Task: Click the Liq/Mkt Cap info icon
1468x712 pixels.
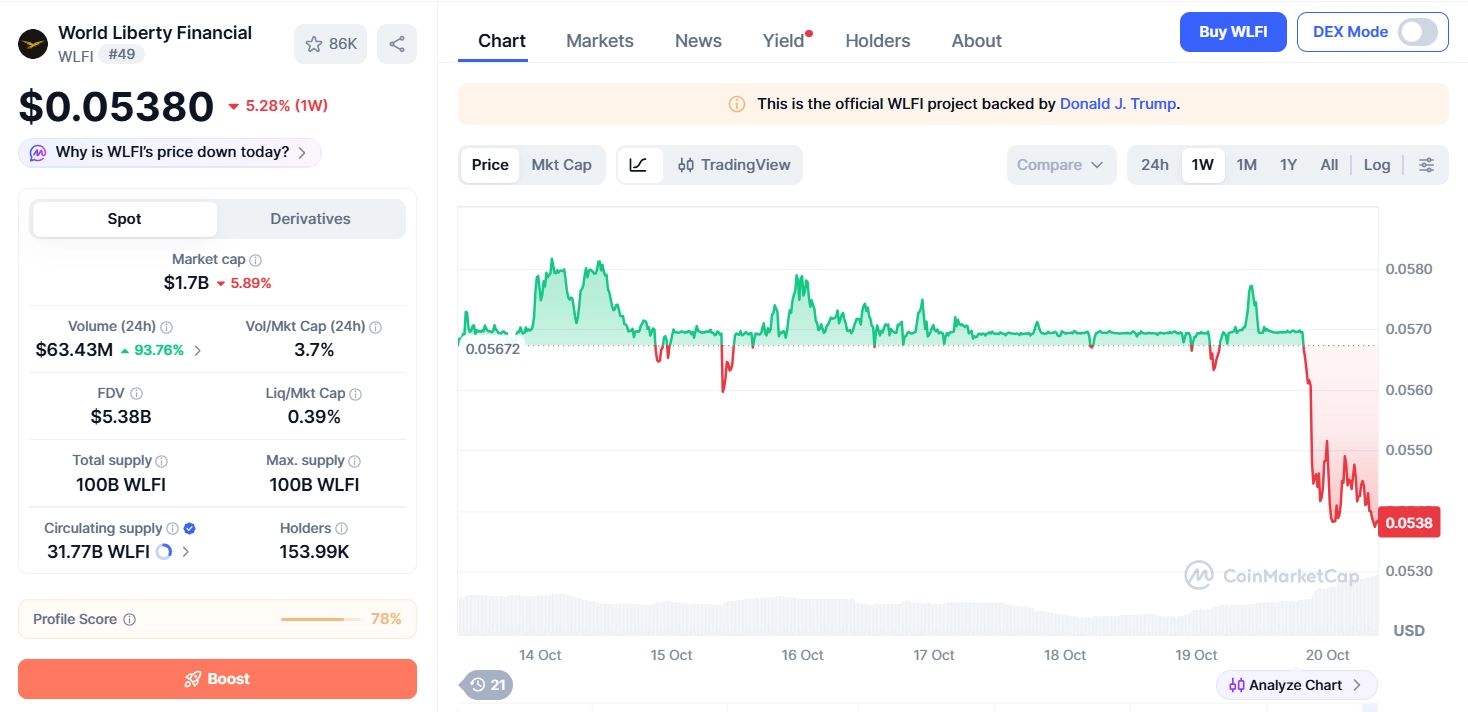Action: [x=355, y=394]
